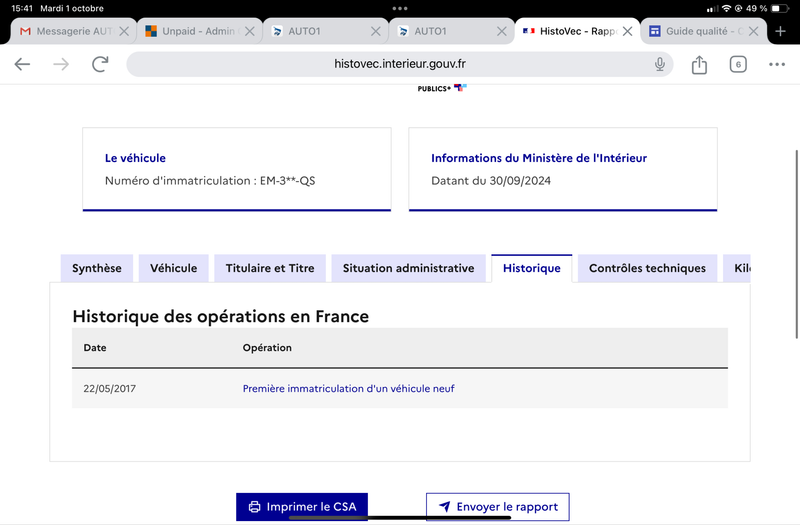
Task: Close the Messagerie AUT tab
Action: 124,31
